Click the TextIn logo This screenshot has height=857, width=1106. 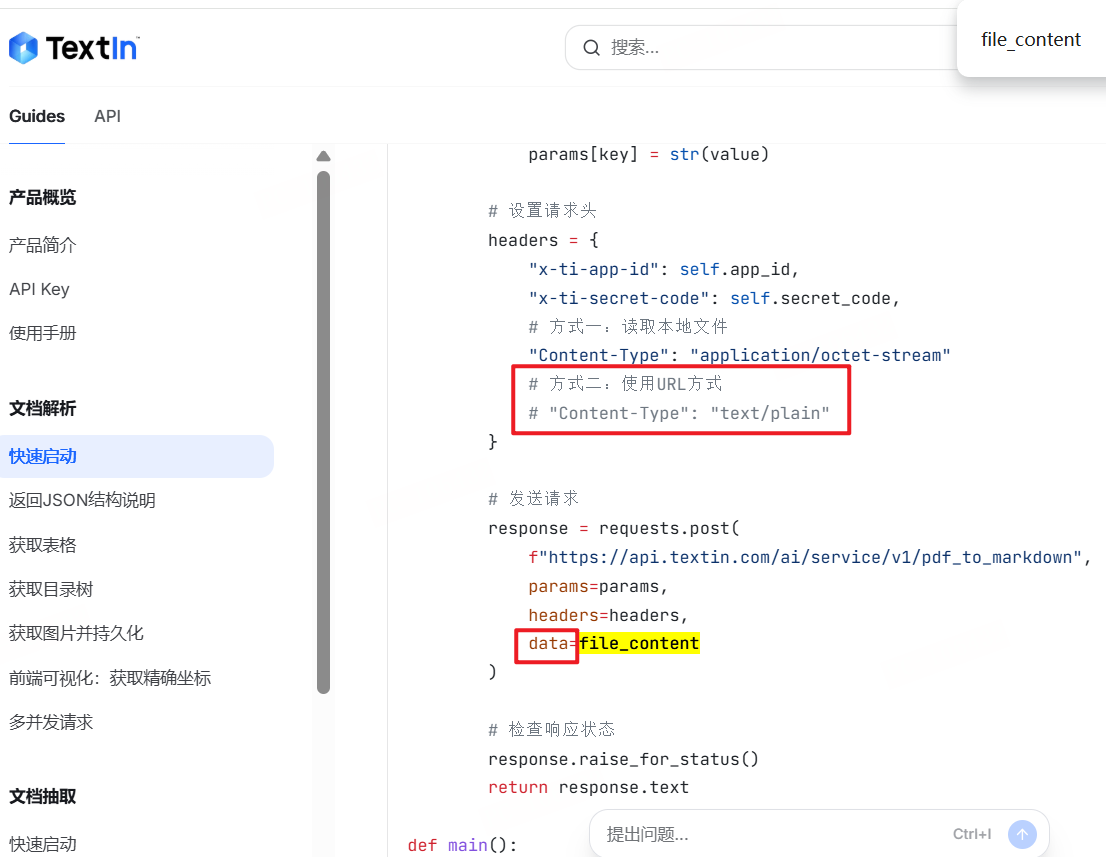click(x=73, y=48)
